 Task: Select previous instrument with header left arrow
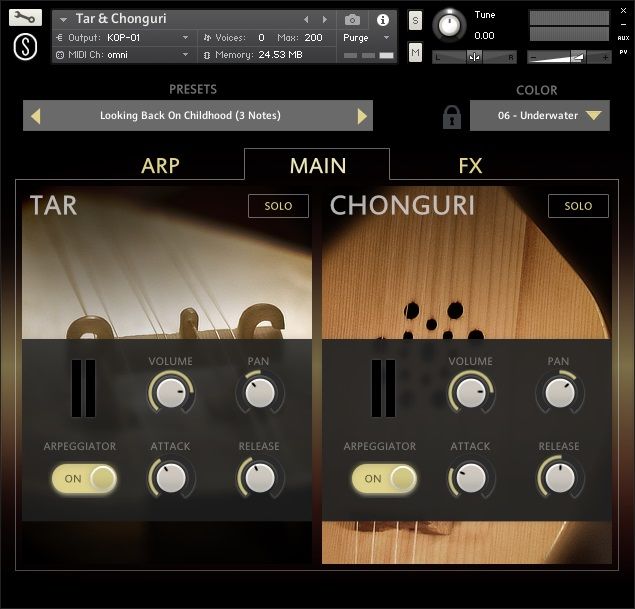click(x=306, y=19)
